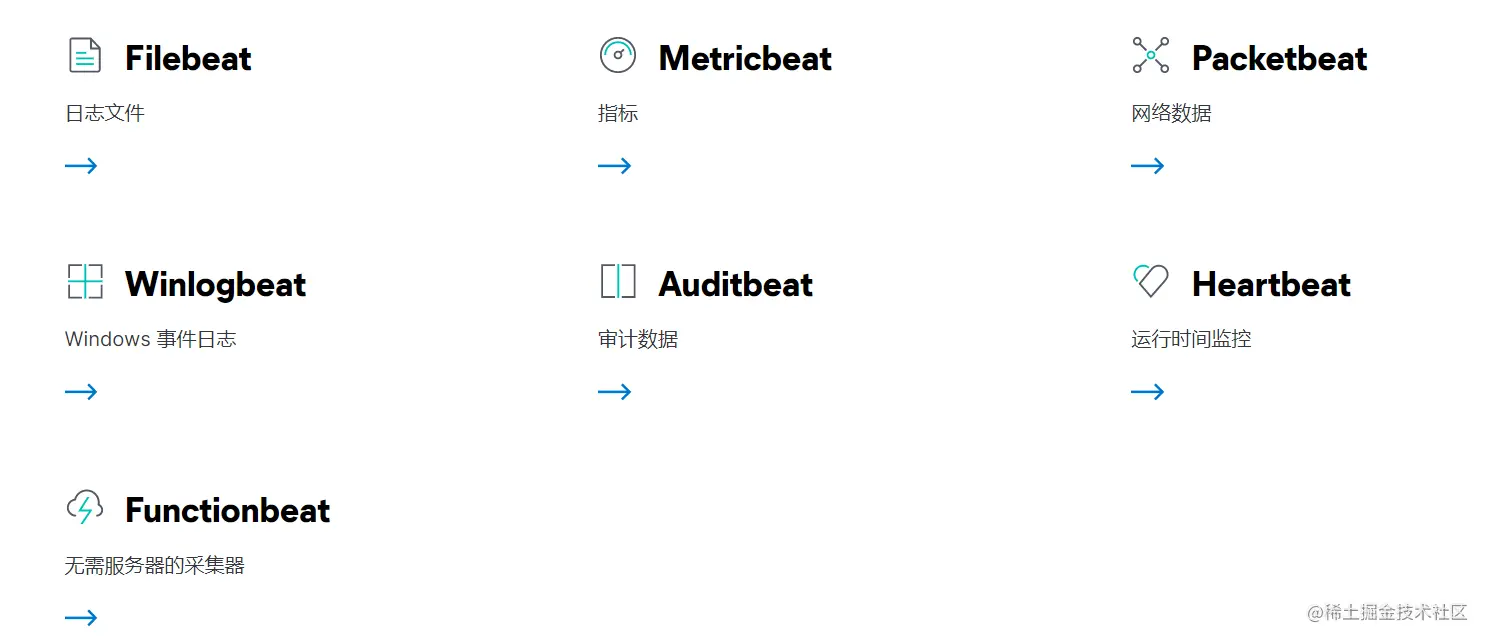Click the Metricbeat gauge icon

coord(618,55)
